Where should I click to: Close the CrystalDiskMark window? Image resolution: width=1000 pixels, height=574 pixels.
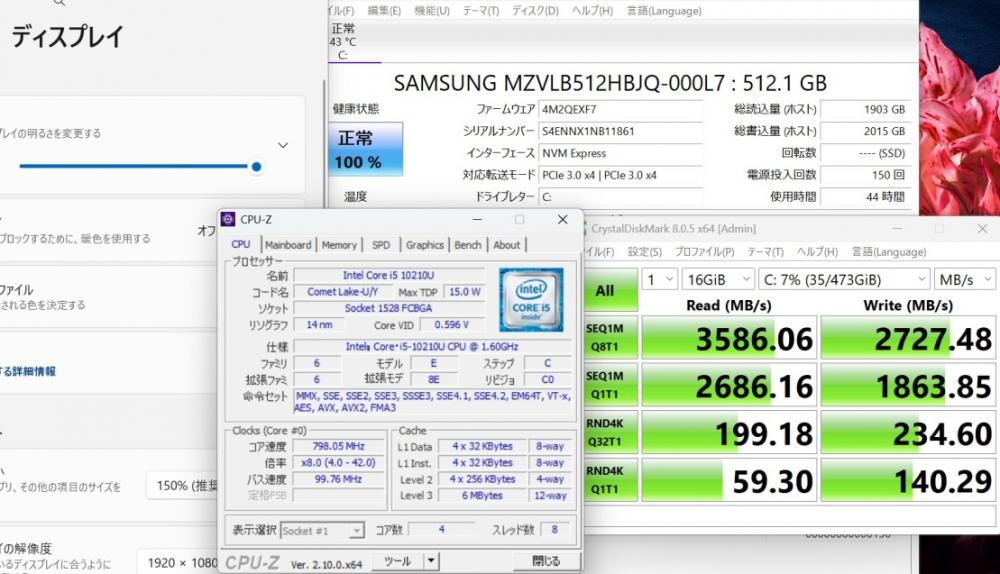click(982, 228)
